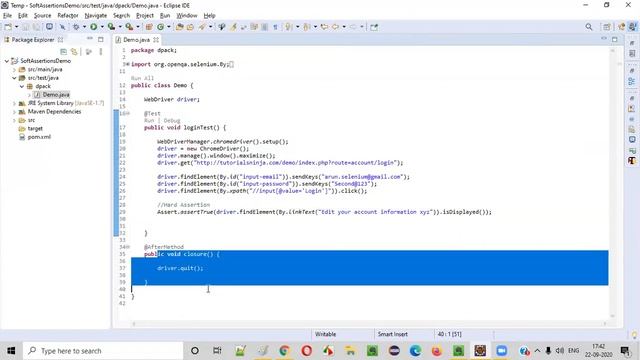The image size is (640, 360).
Task: Open the Windows Start menu
Action: point(11,351)
